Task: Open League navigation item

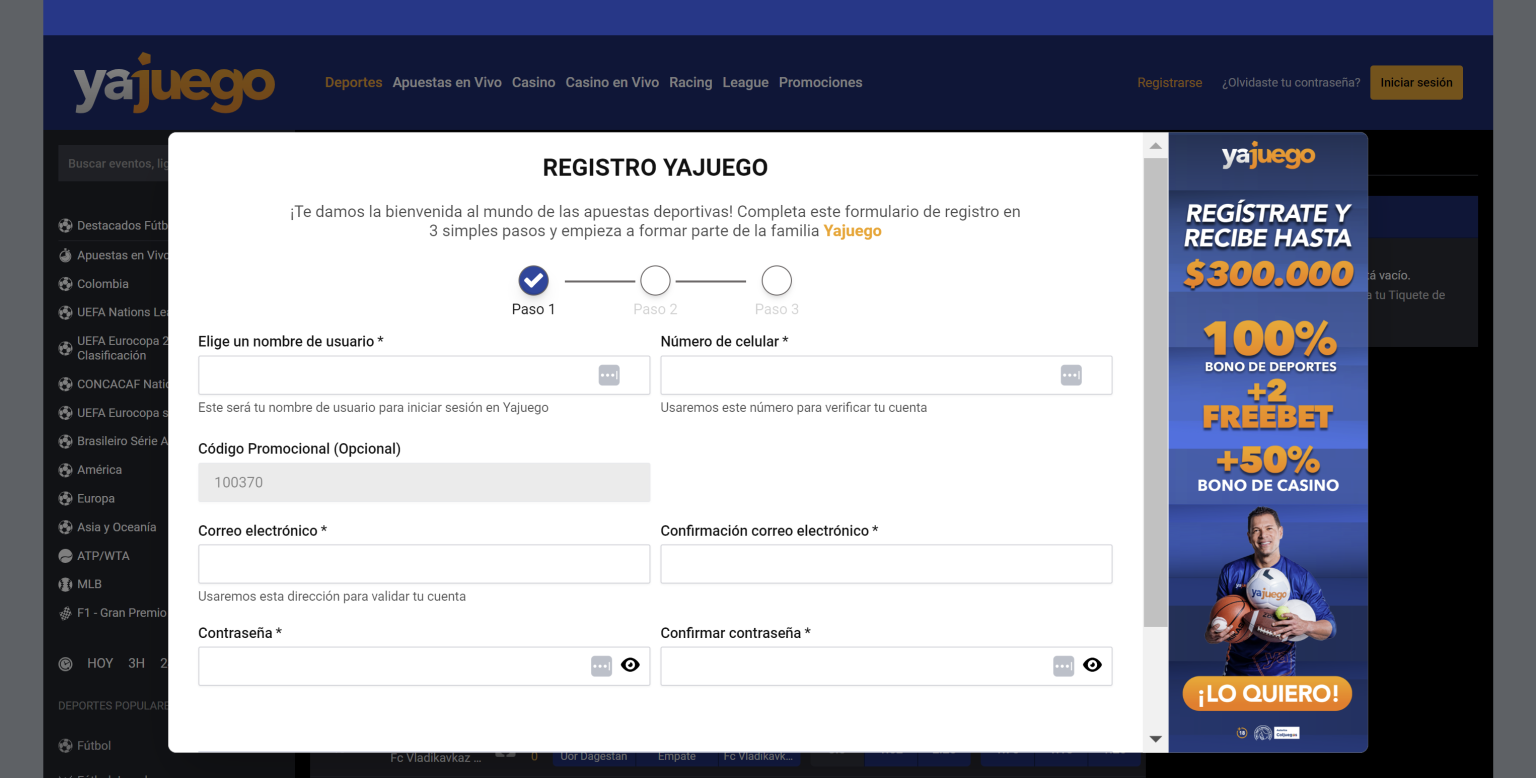Action: point(746,83)
